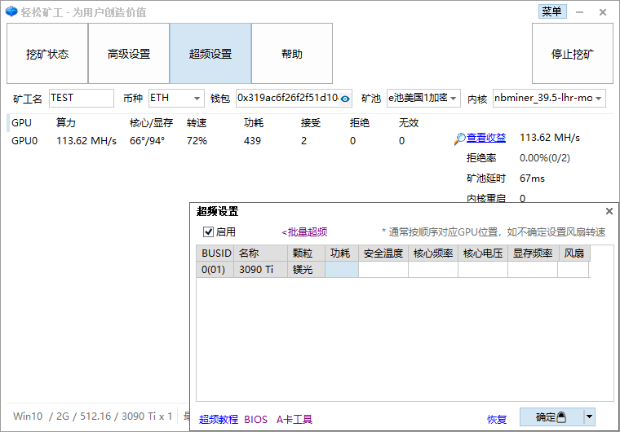Click the 核心/显存 column header
The width and height of the screenshot is (620, 432).
[151, 123]
